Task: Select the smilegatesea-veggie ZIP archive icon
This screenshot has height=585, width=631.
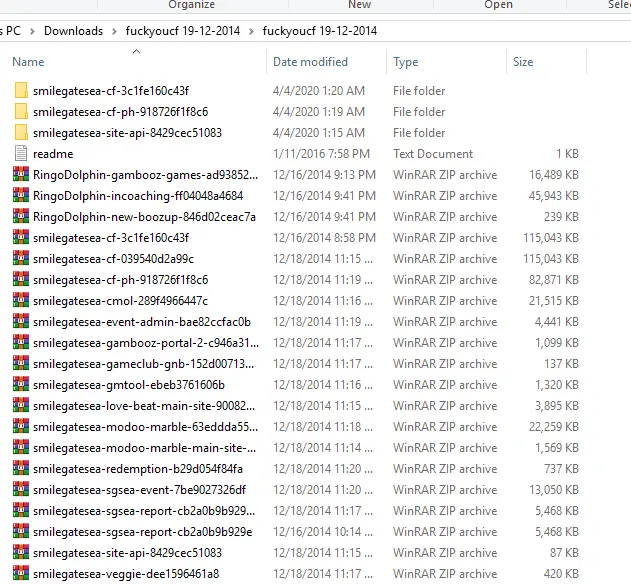Action: 21,573
